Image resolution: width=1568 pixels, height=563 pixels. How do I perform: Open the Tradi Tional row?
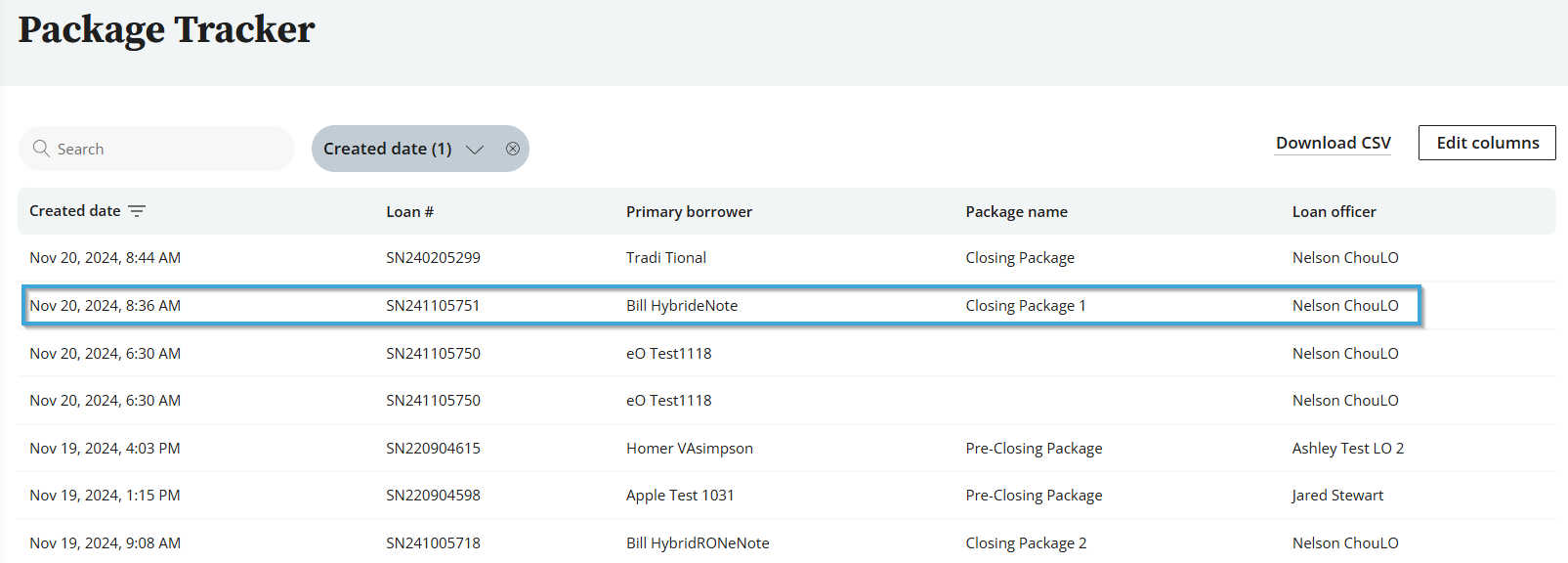tap(786, 258)
